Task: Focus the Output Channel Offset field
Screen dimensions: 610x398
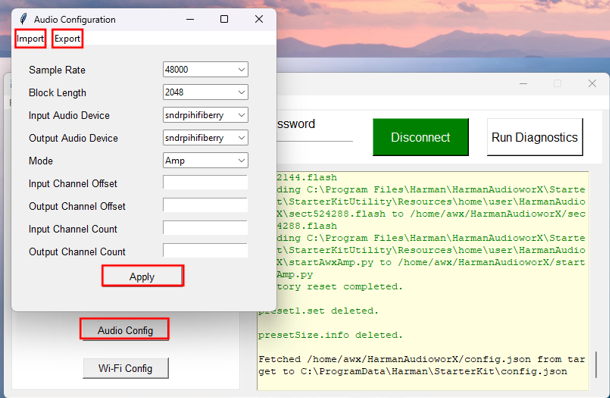Action: coord(205,205)
